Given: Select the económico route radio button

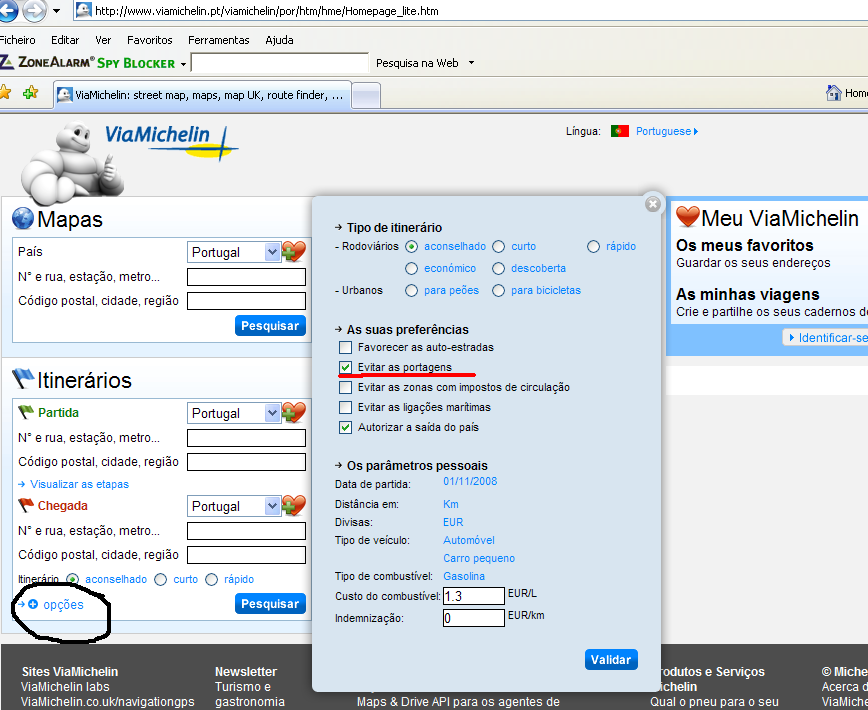Looking at the screenshot, I should pos(411,268).
